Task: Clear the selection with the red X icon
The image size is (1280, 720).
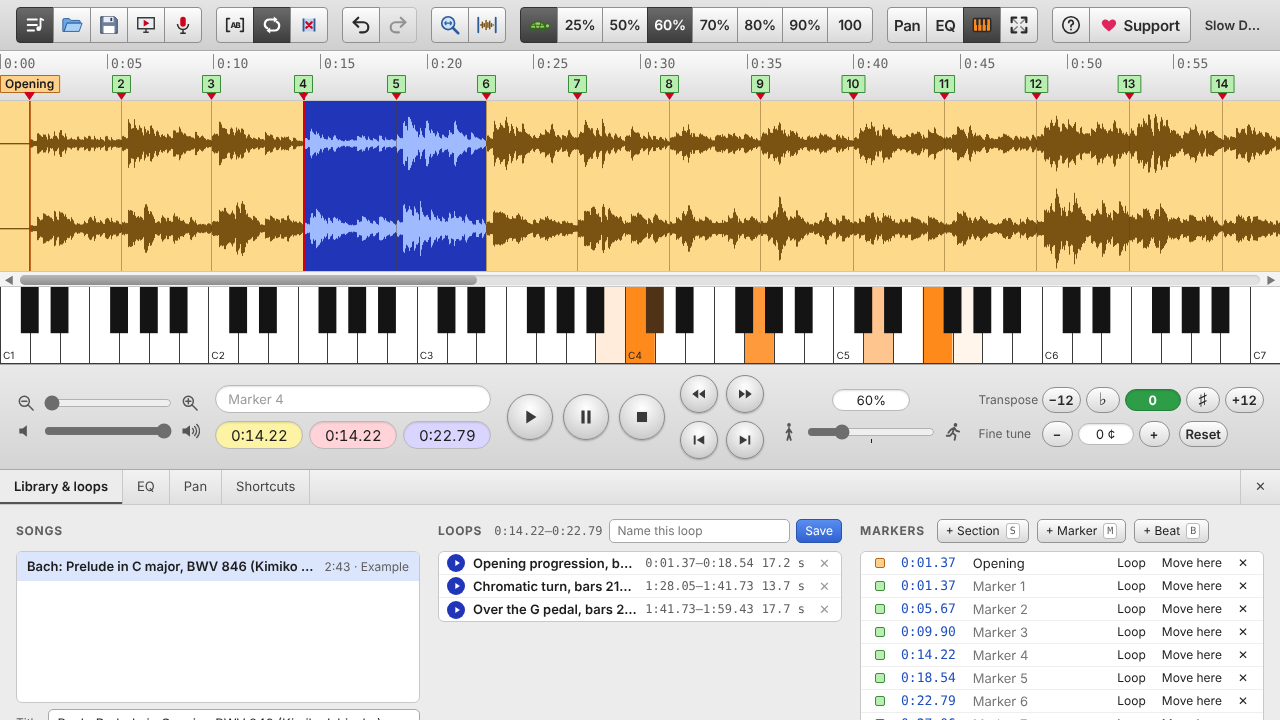Action: tap(309, 25)
